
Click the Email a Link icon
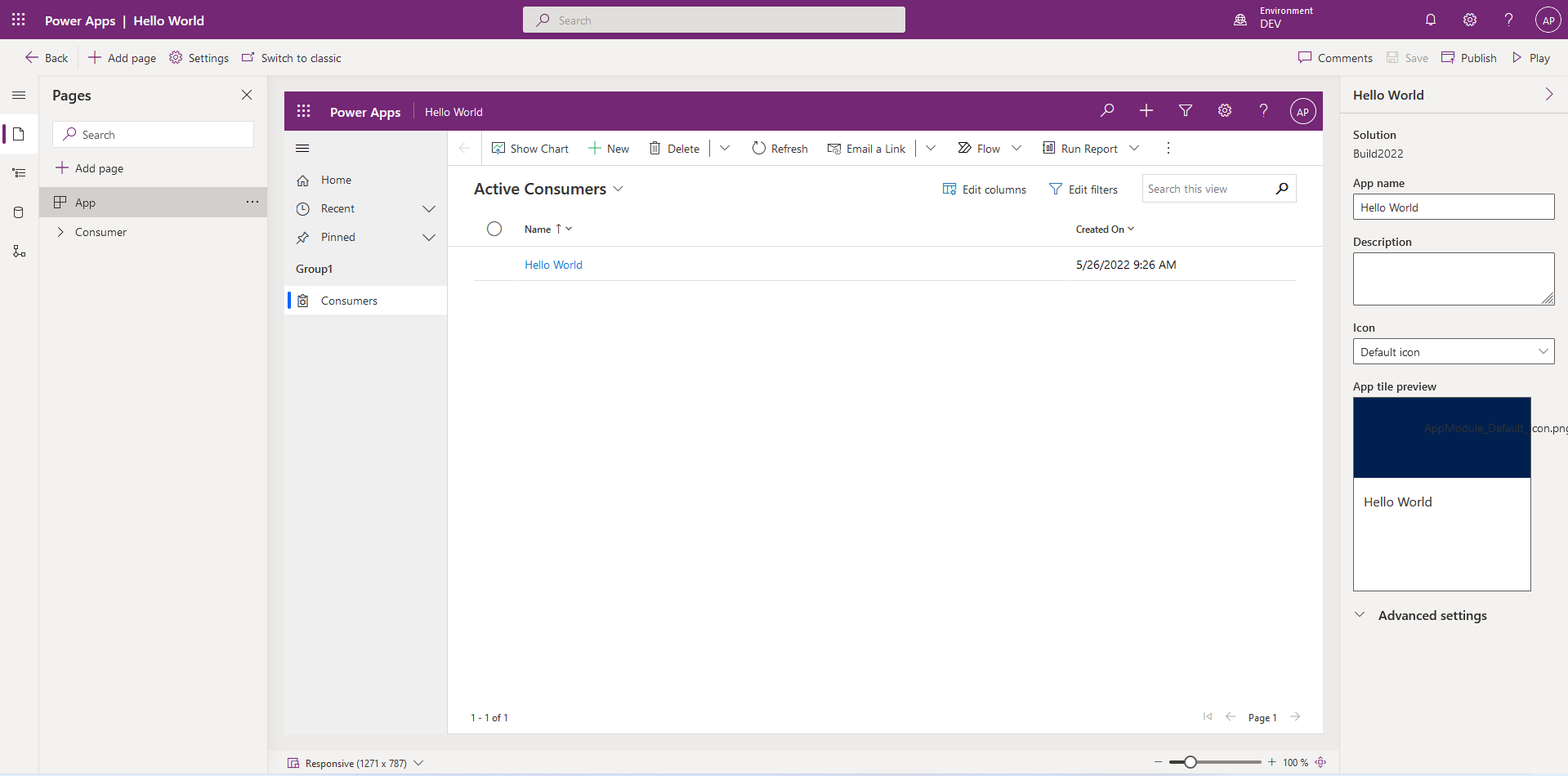[866, 148]
